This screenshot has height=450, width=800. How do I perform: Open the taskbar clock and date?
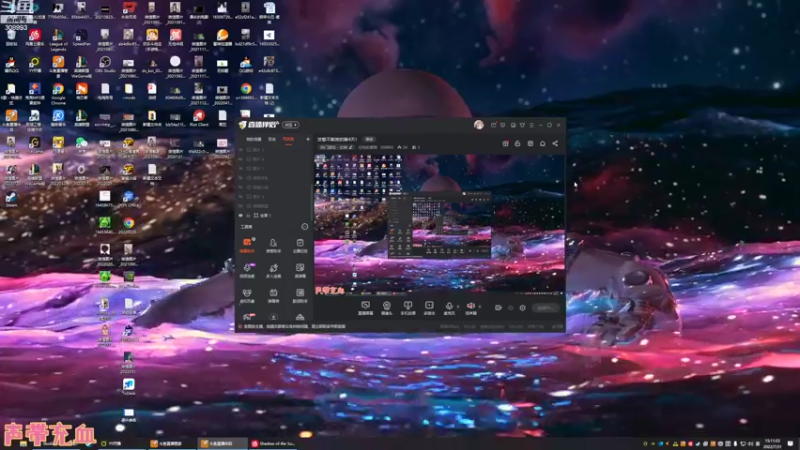click(x=772, y=443)
